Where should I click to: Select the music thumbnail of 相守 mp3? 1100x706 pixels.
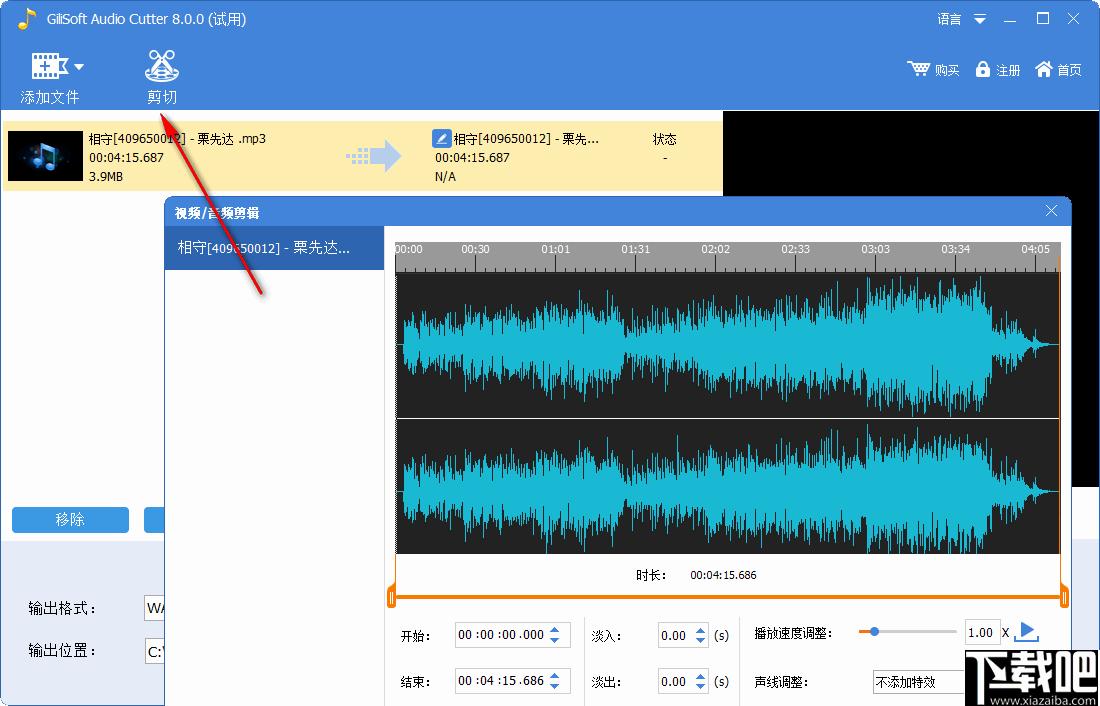coord(45,156)
